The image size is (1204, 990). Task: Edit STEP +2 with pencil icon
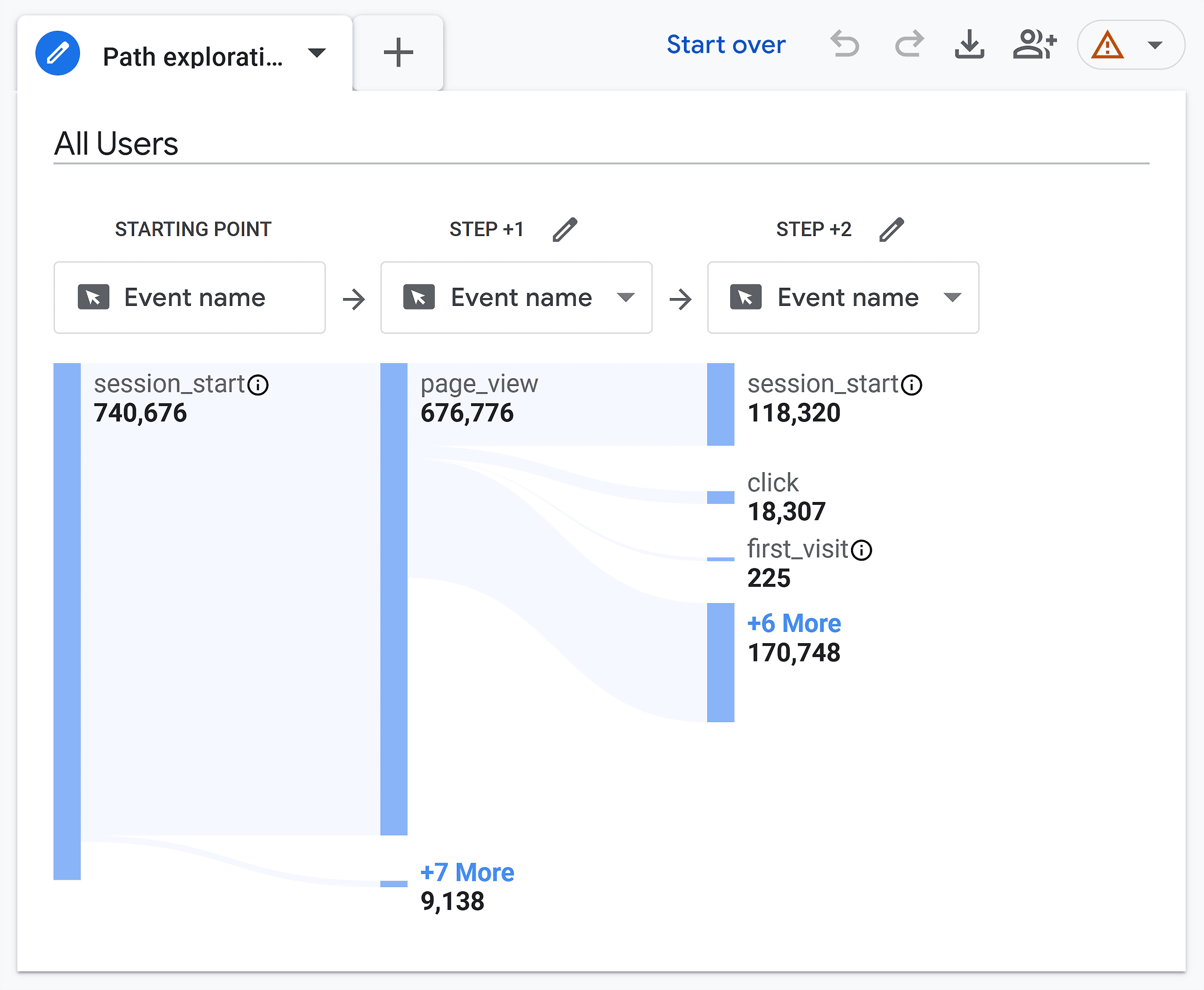[x=891, y=229]
